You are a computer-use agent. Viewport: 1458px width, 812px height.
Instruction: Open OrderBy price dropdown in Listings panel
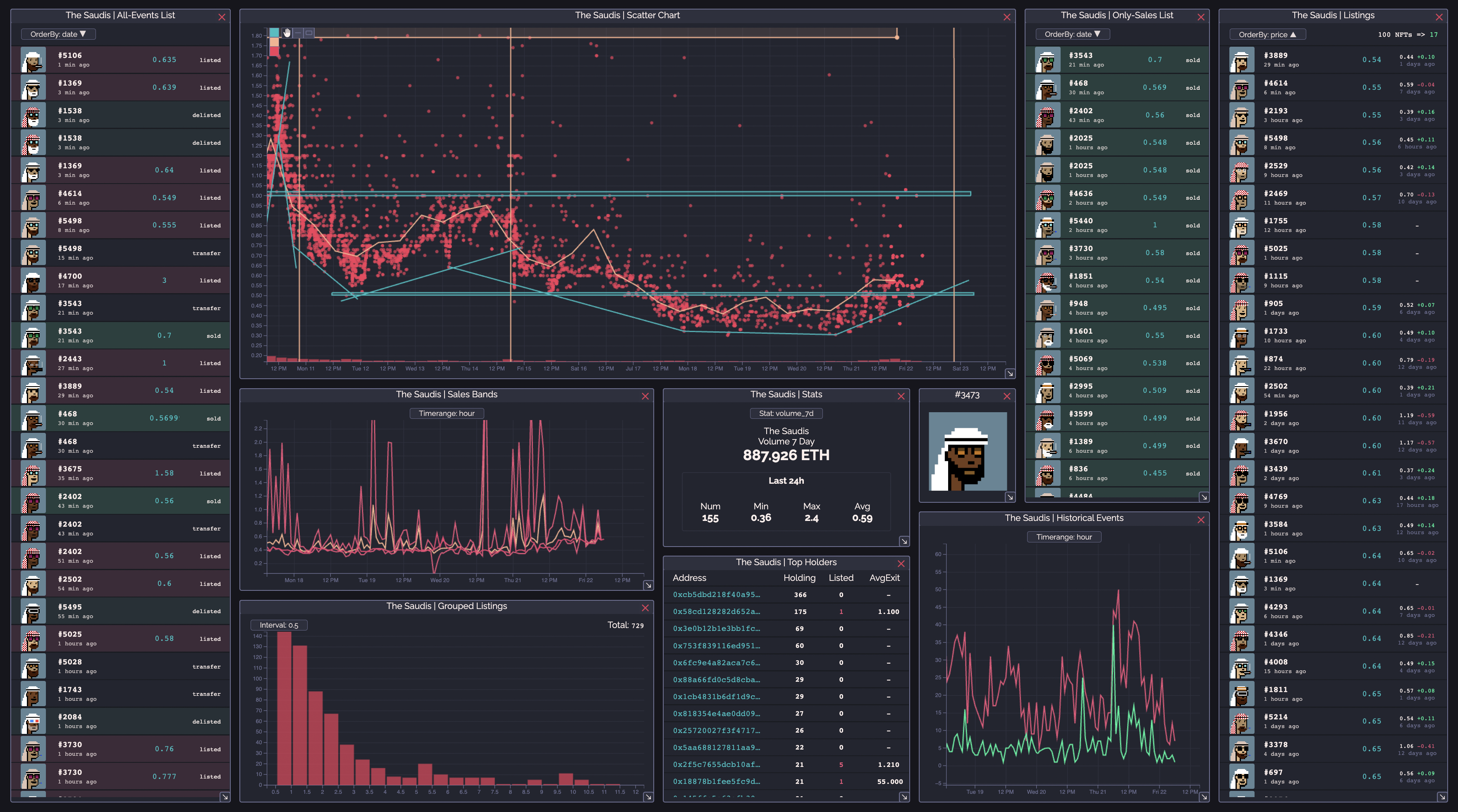[1267, 34]
